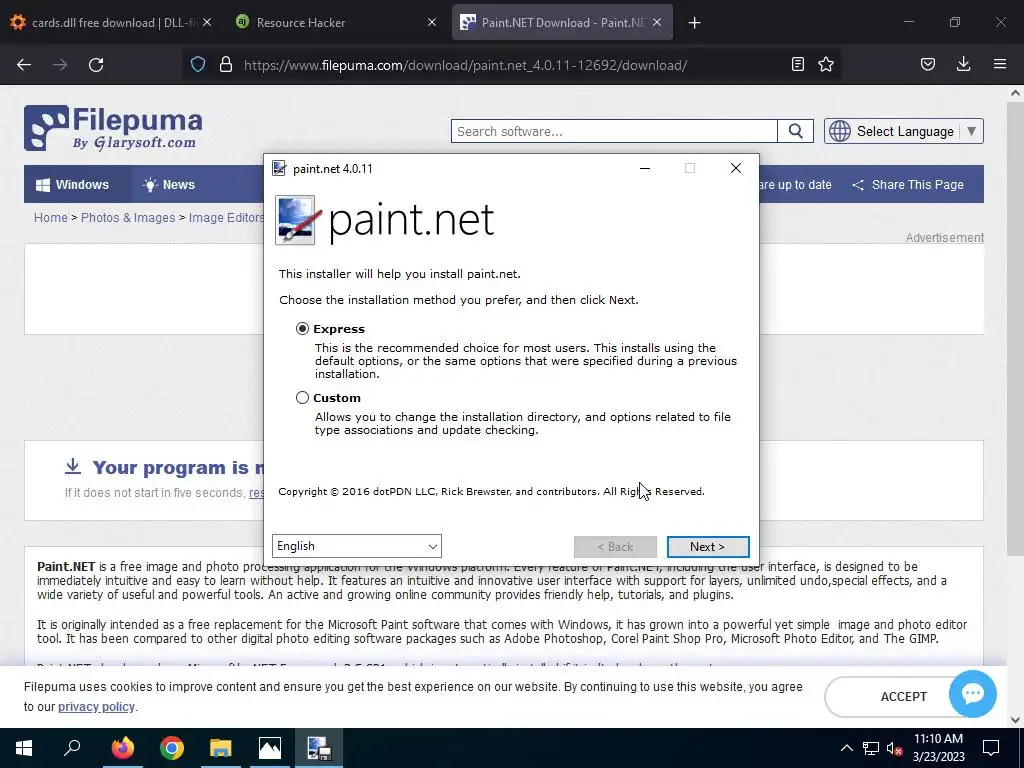The height and width of the screenshot is (768, 1024).
Task: Click the address bar URL
Action: click(465, 65)
